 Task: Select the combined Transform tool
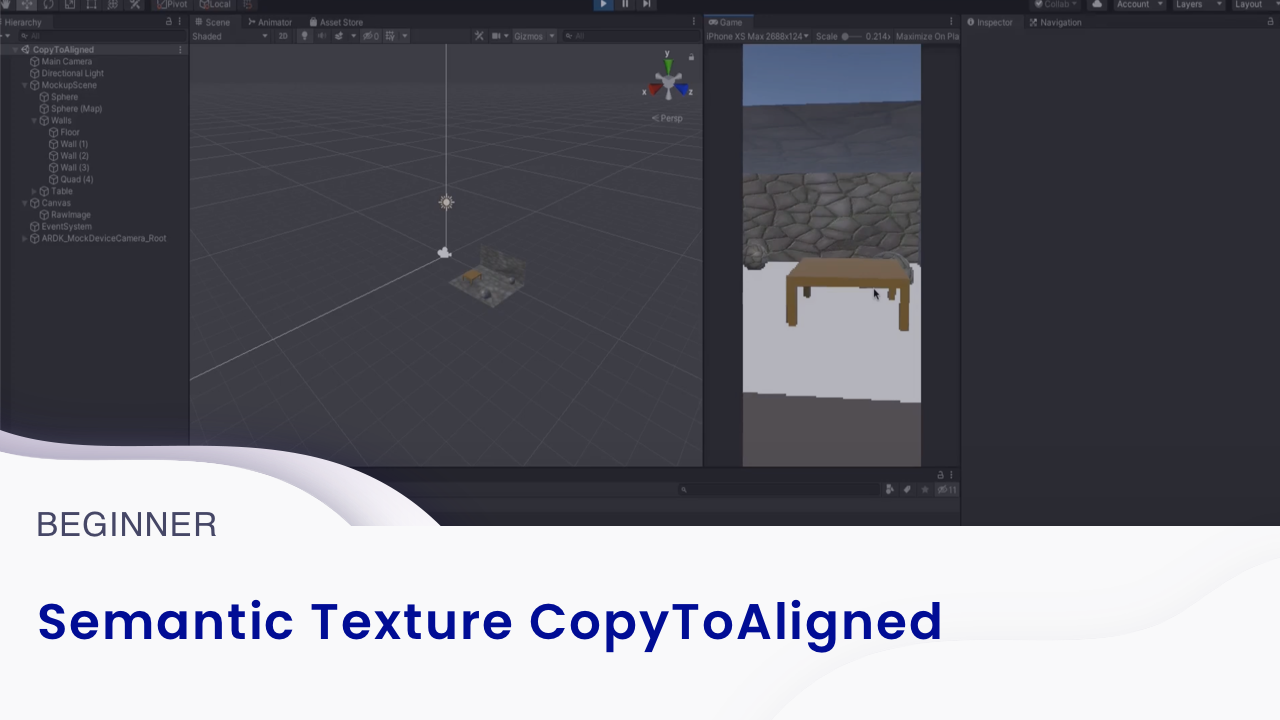point(113,4)
